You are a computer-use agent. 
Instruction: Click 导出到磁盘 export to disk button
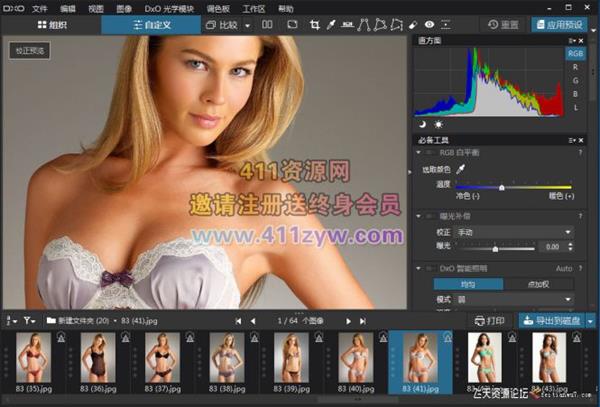[552, 321]
